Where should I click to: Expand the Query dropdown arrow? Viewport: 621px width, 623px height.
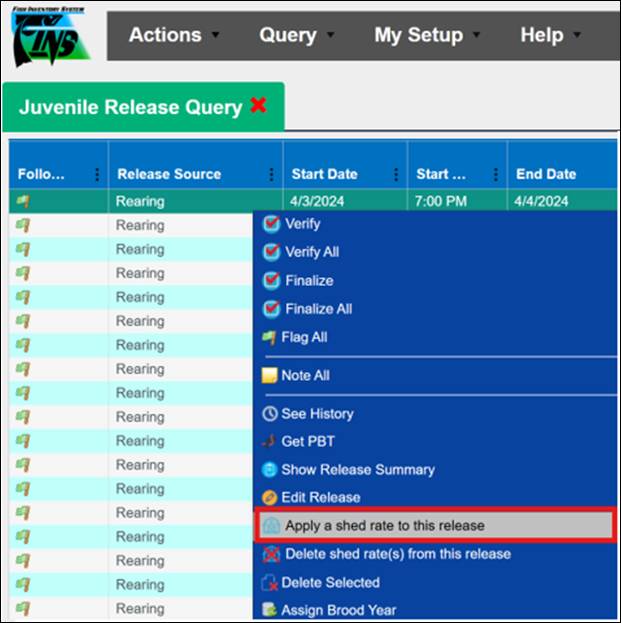330,35
